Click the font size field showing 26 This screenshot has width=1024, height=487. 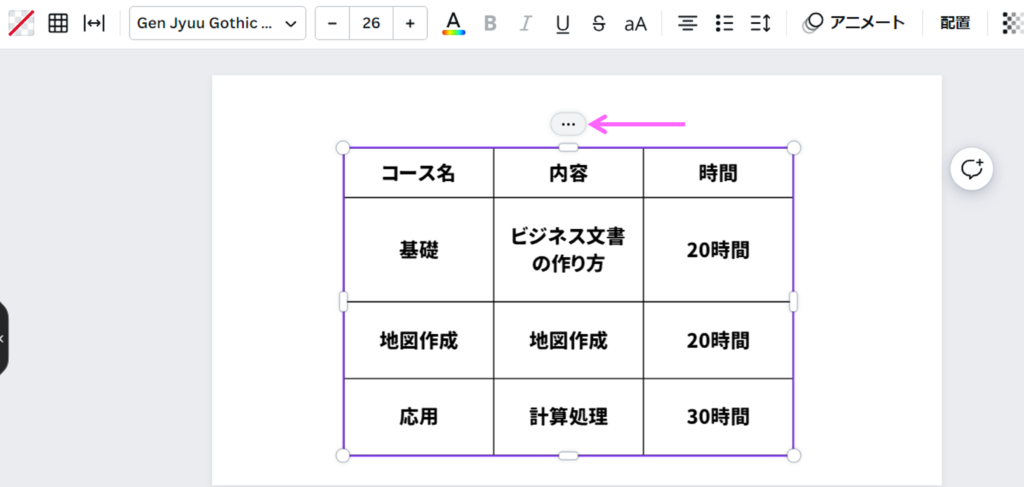pos(371,23)
